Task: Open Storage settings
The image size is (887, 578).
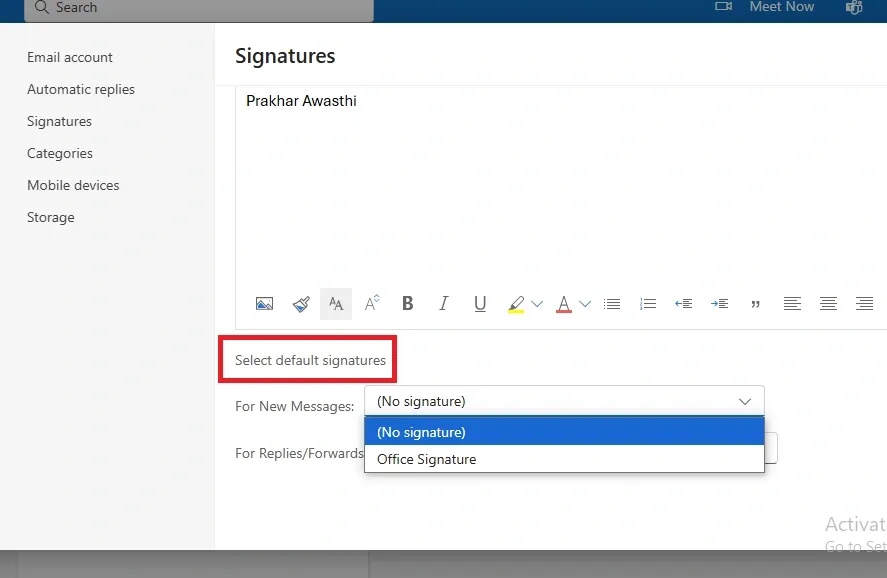Action: (50, 217)
